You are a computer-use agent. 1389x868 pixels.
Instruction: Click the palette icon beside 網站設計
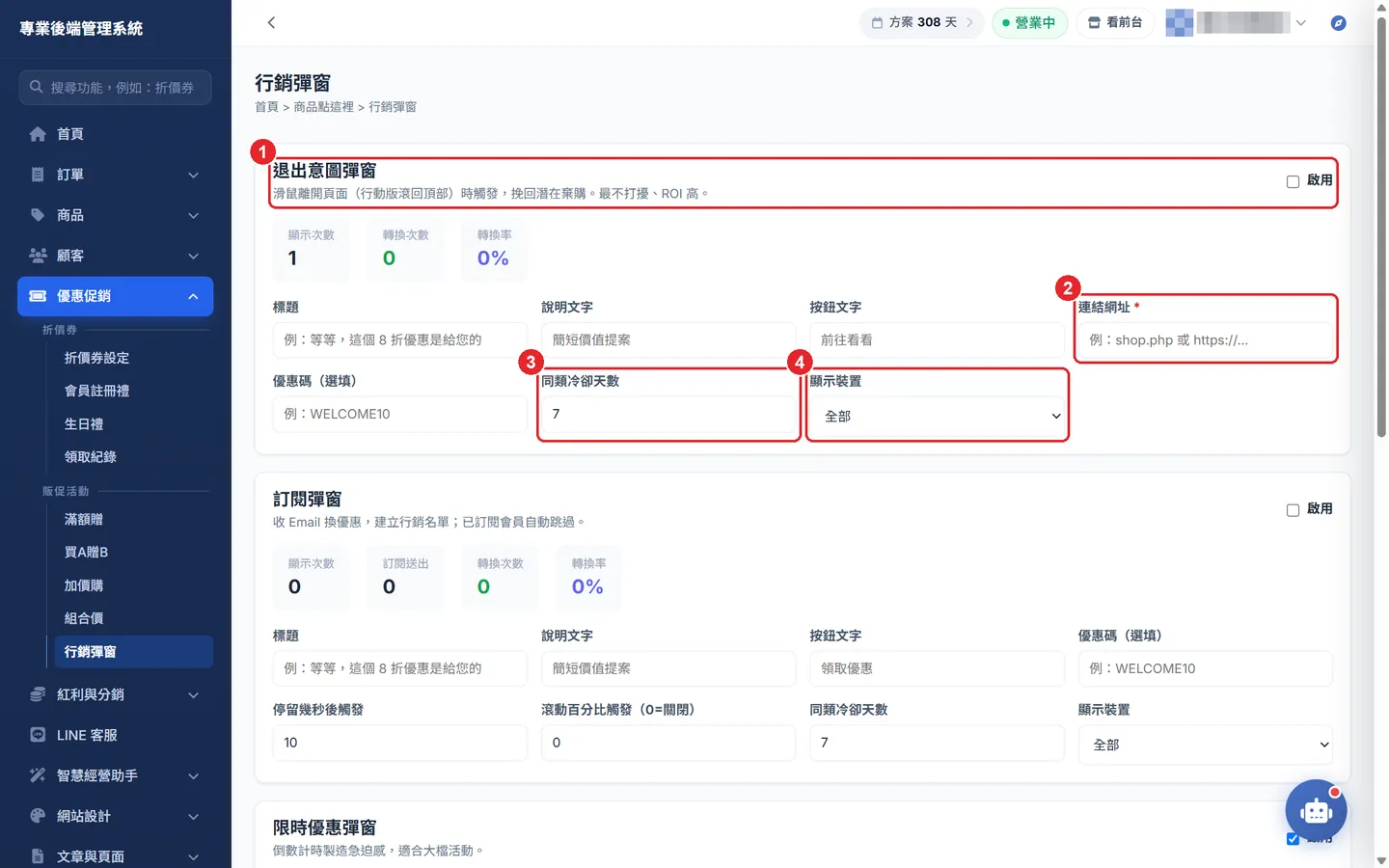[x=38, y=816]
